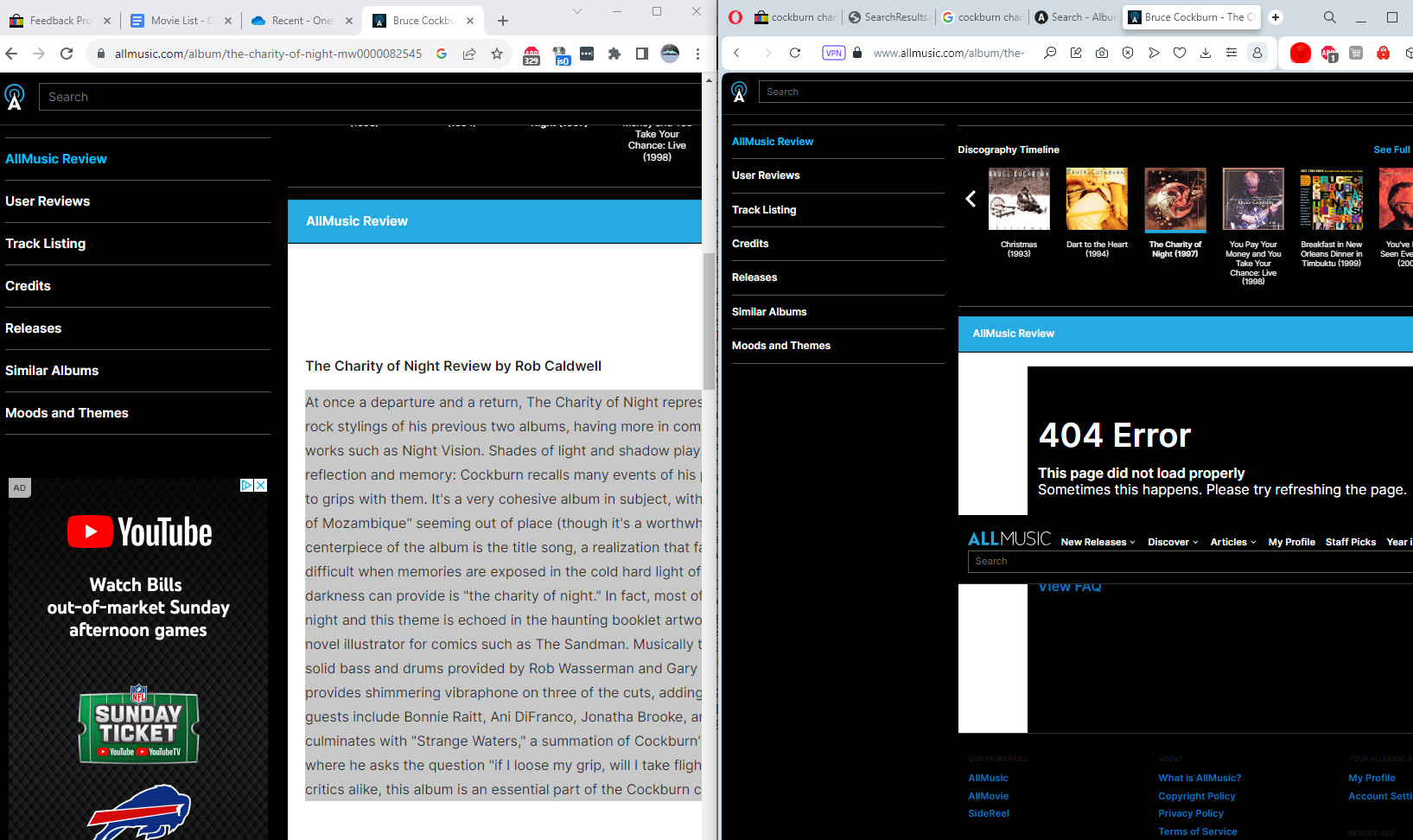
Task: Toggle the VPN badge in Opera's address bar
Action: click(x=833, y=53)
